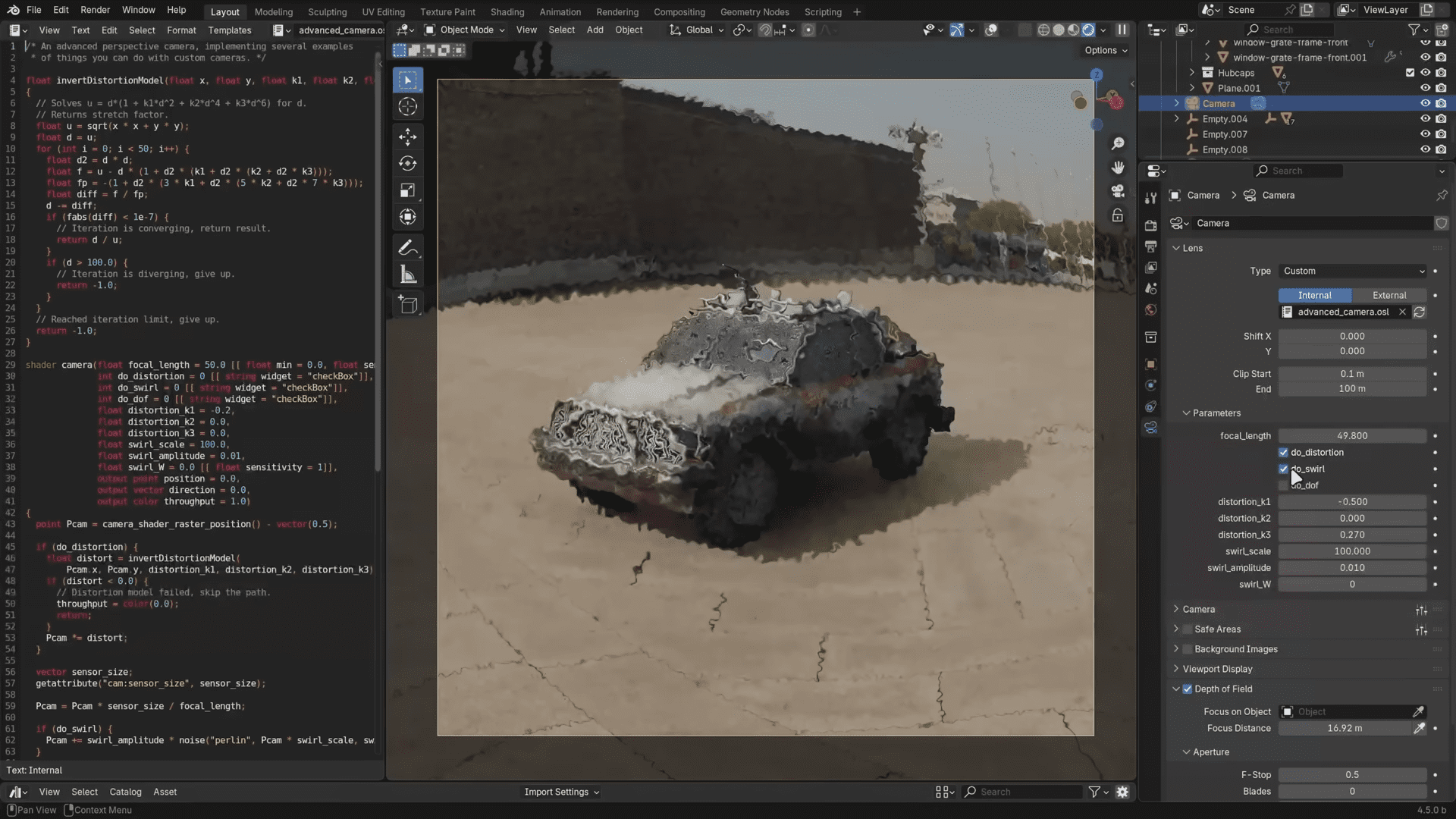Activate the viewport Zoom magnifier icon
This screenshot has width=1456, height=819.
click(1118, 143)
